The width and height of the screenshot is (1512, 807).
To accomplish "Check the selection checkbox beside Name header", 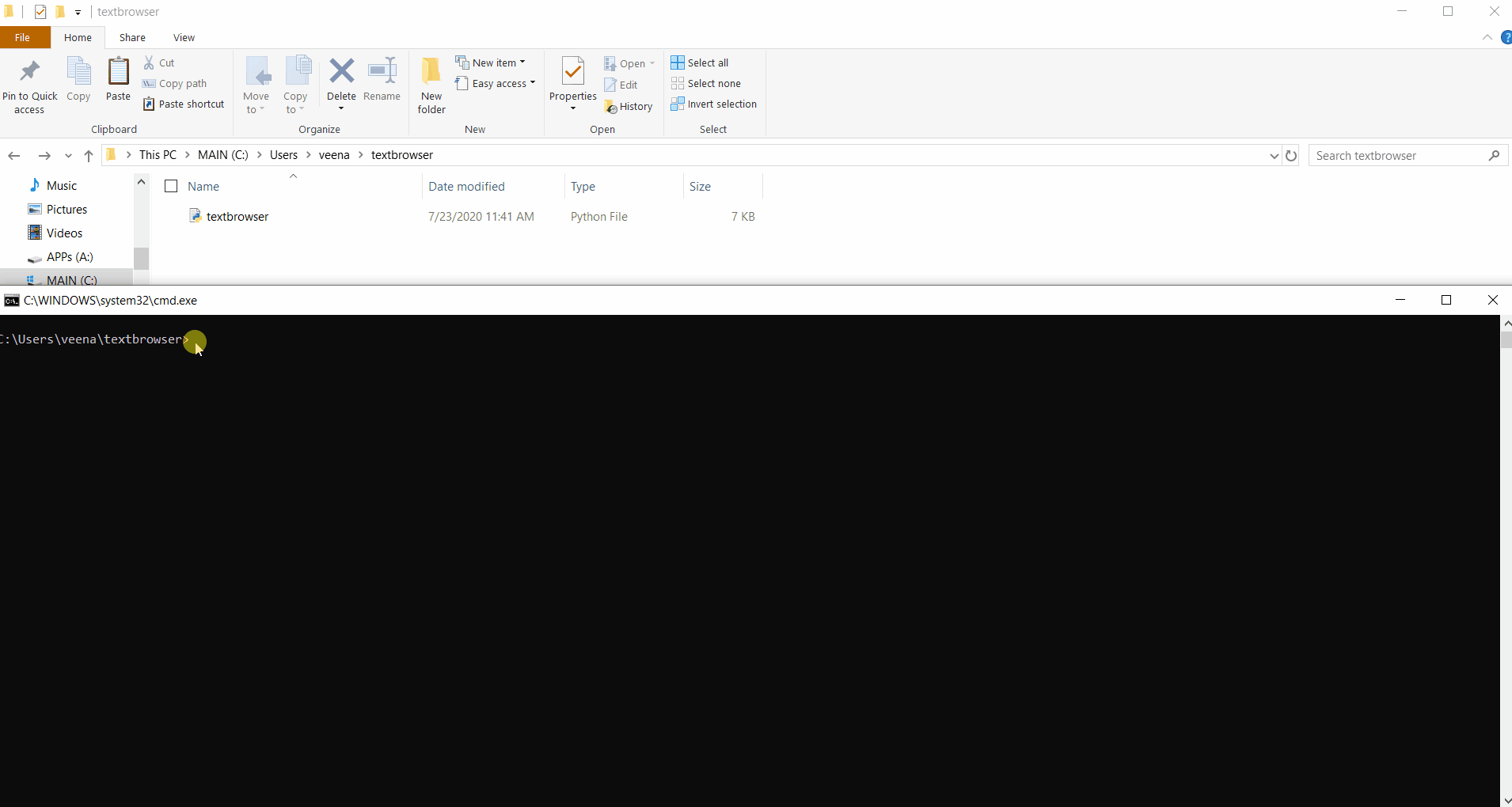I will 170,185.
